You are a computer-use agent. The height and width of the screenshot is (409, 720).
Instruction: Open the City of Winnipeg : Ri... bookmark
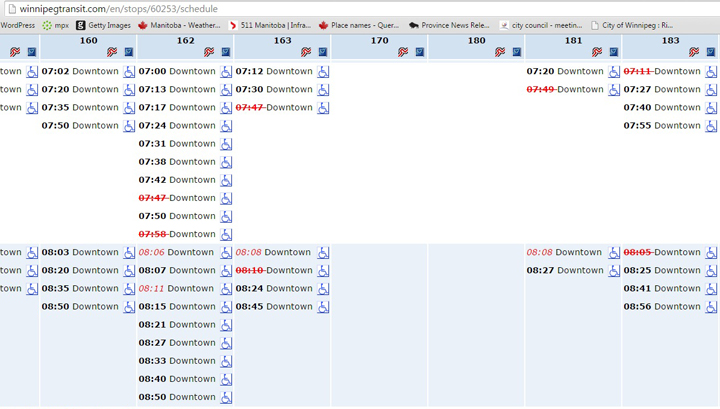[x=632, y=25]
